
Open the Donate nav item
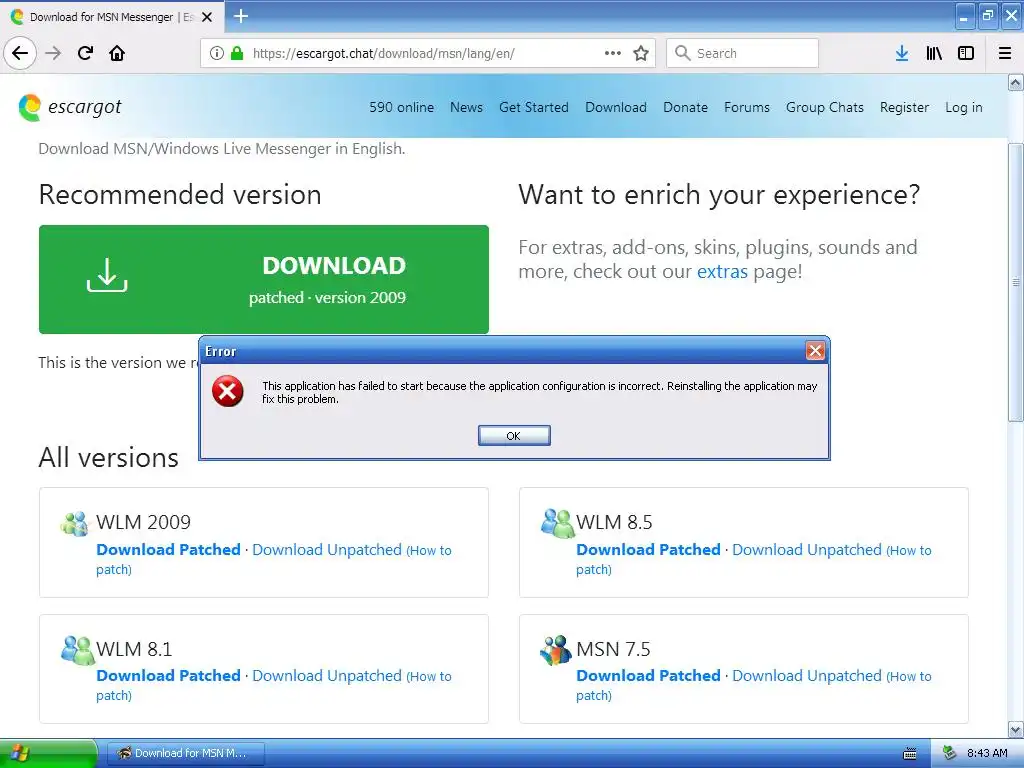(685, 107)
